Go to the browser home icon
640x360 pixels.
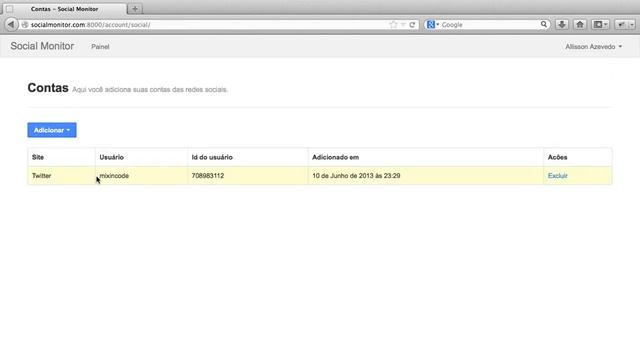(580, 24)
